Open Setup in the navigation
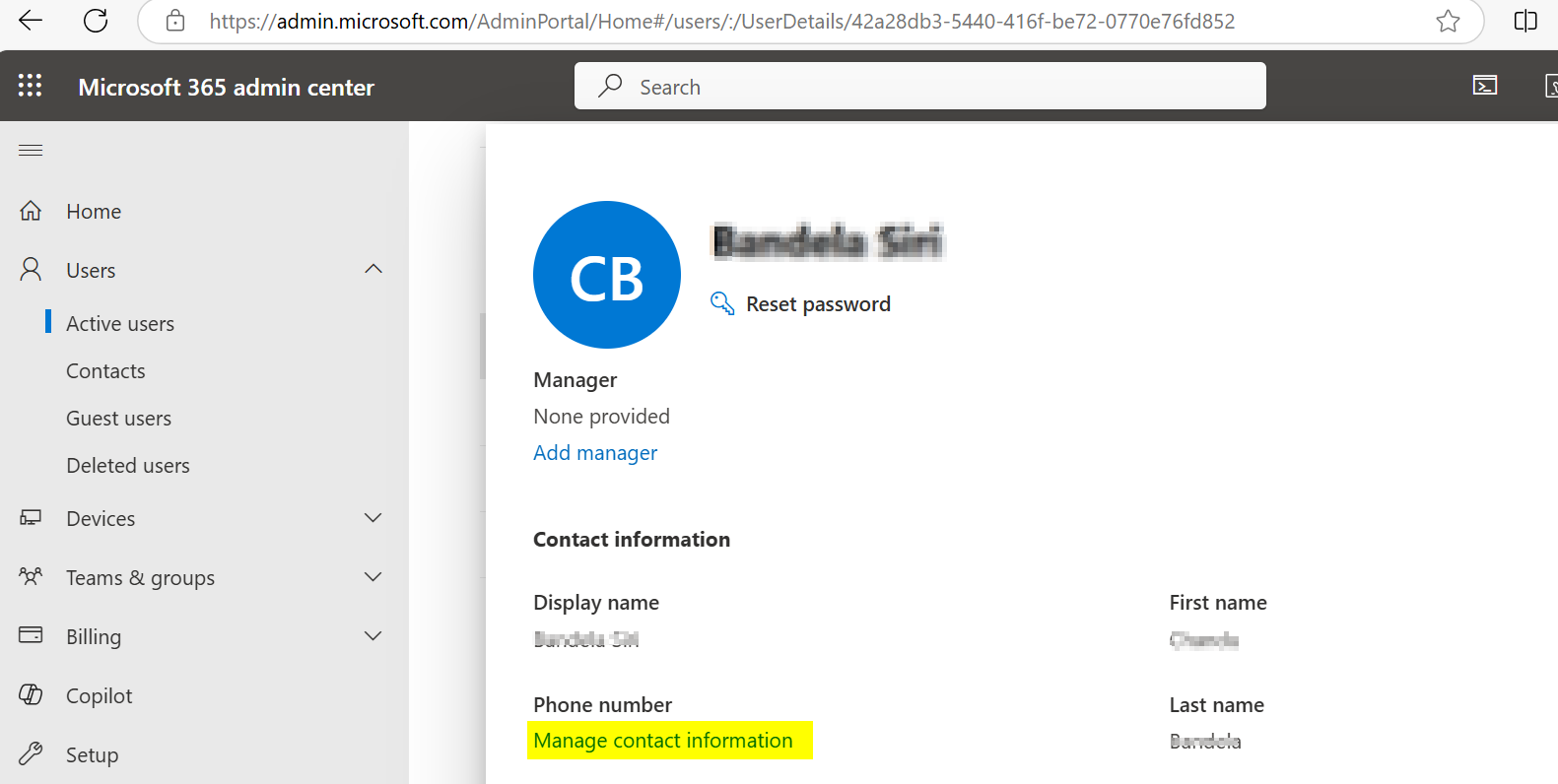This screenshot has height=784, width=1558. 92,755
